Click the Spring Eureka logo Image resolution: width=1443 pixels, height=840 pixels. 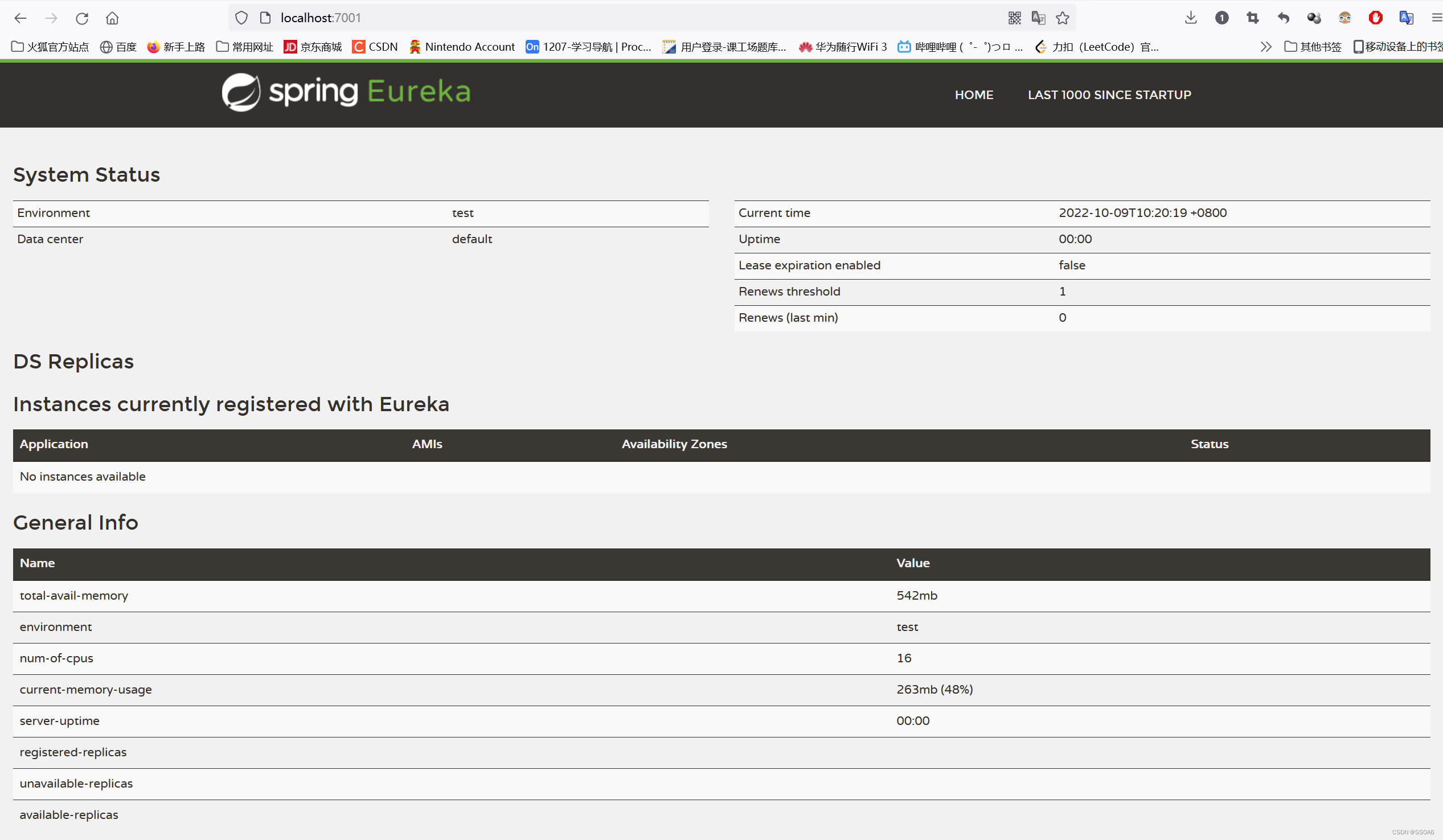(x=346, y=92)
